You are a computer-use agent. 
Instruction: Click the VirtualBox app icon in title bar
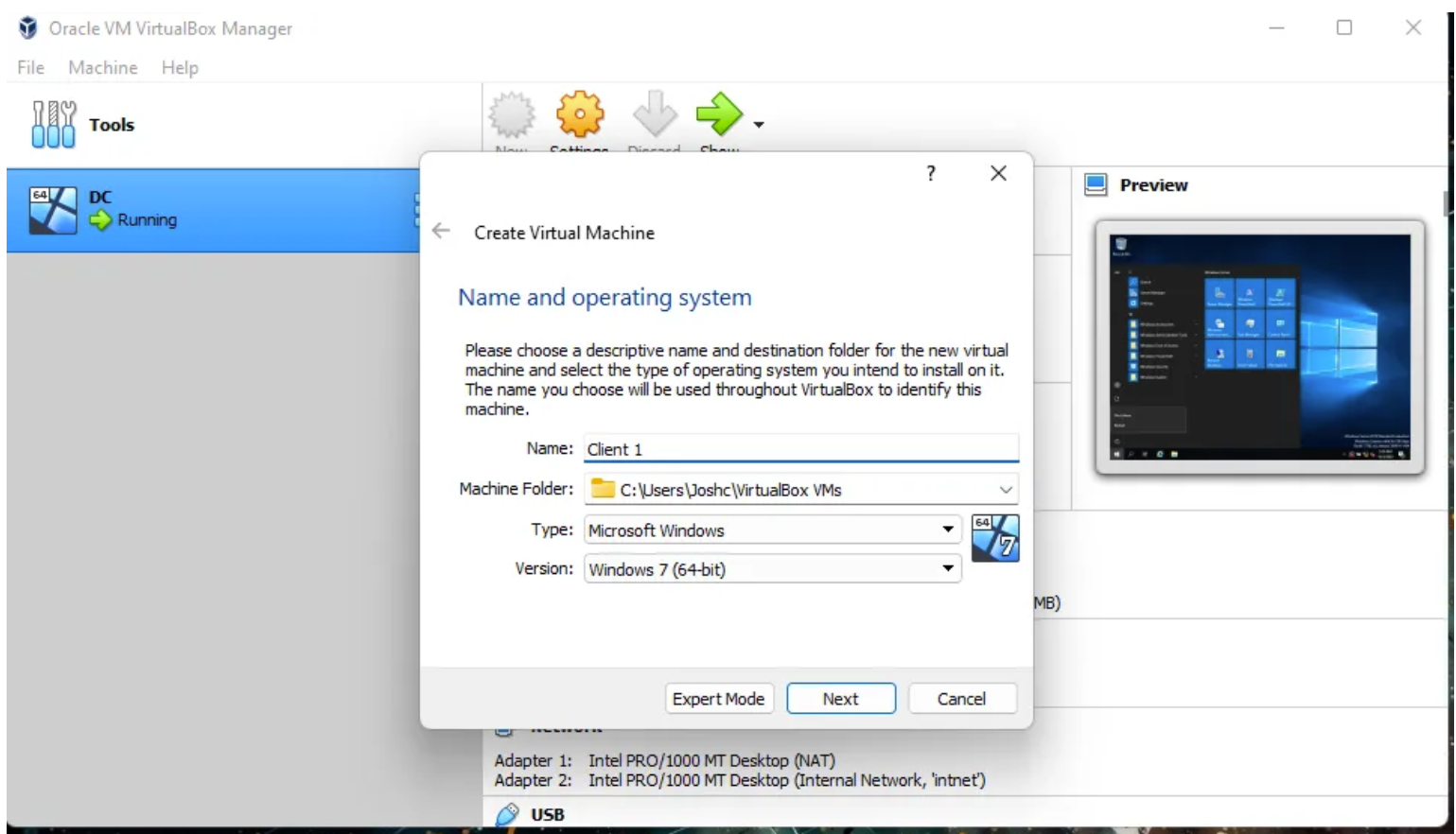pos(28,27)
